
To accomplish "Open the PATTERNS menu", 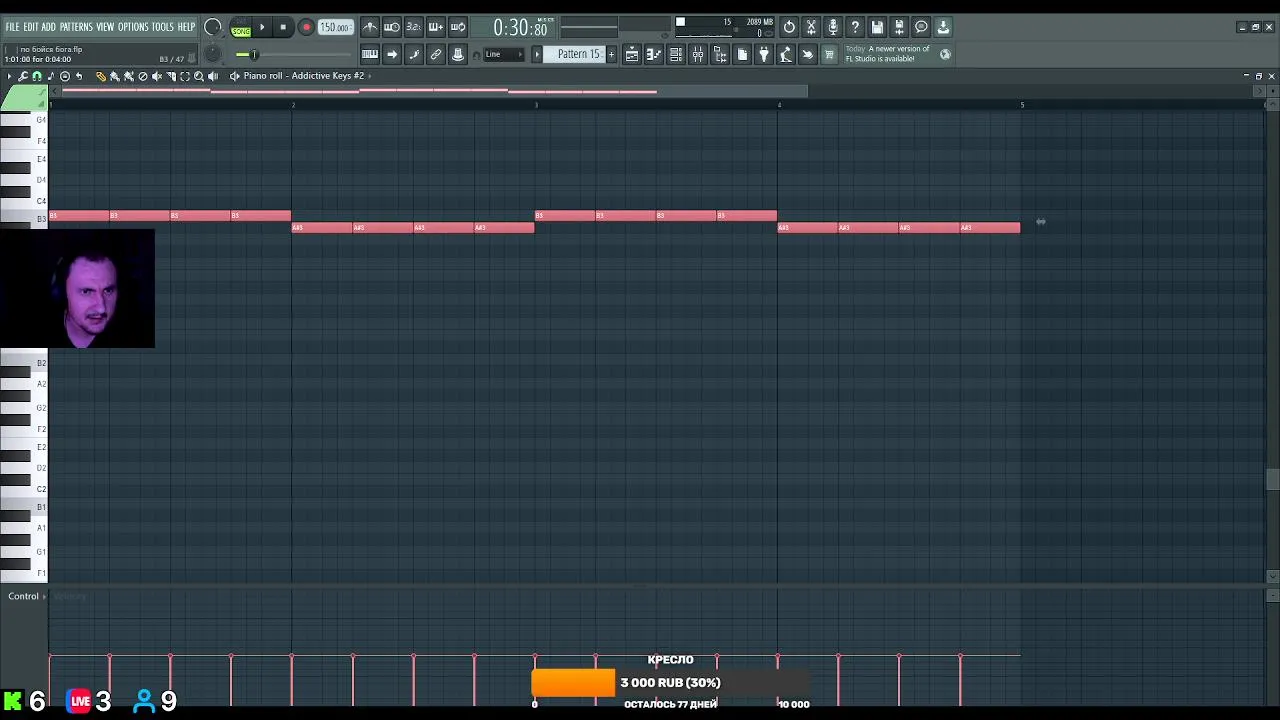I will (76, 27).
